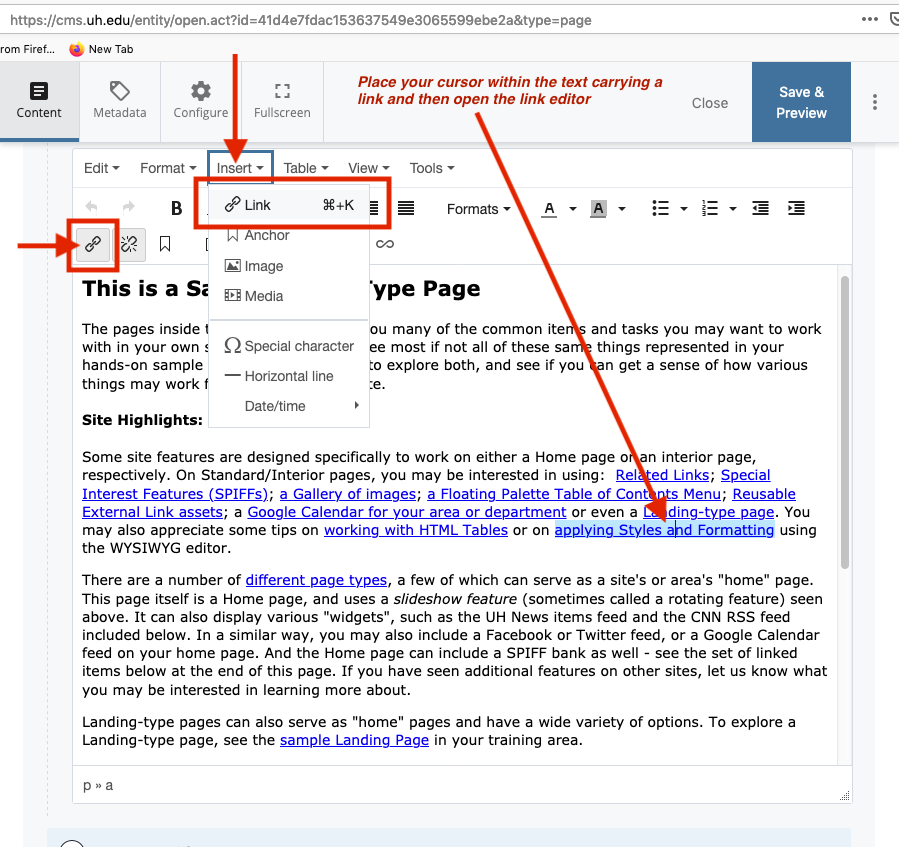Click the justify alignment icon

(x=406, y=208)
